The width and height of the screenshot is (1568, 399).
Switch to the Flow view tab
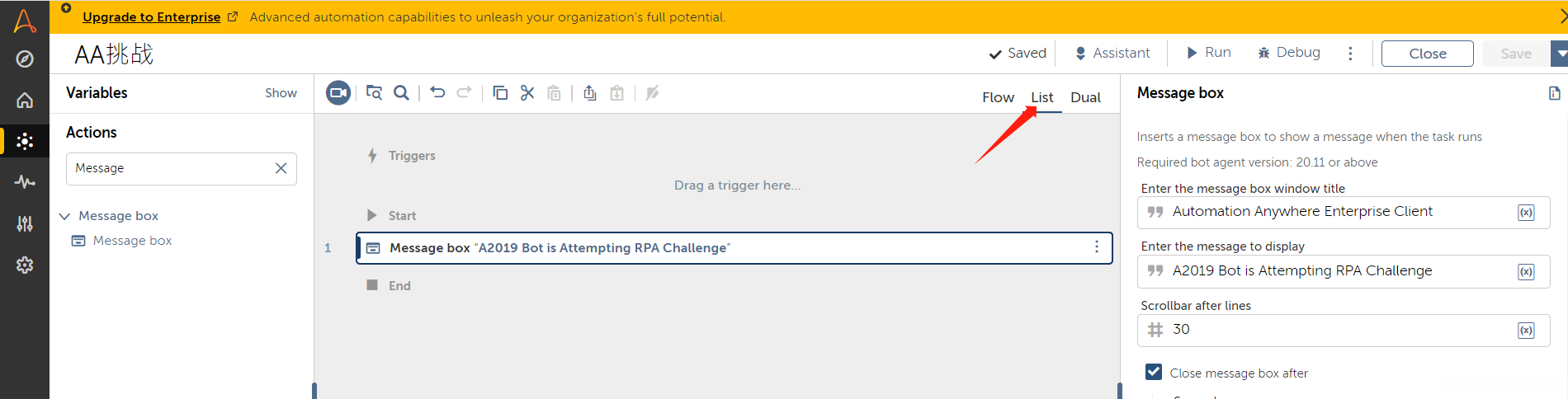998,97
